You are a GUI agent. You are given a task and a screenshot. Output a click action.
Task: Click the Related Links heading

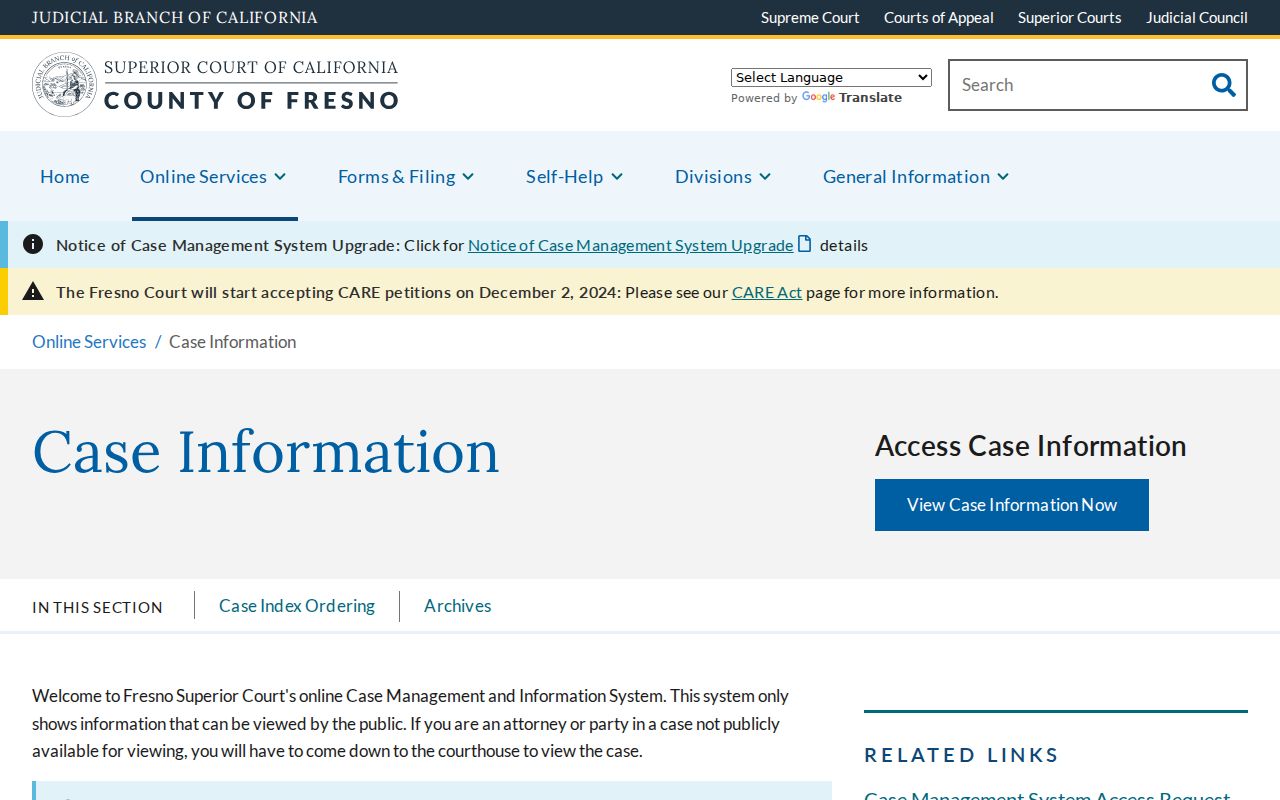tap(962, 755)
